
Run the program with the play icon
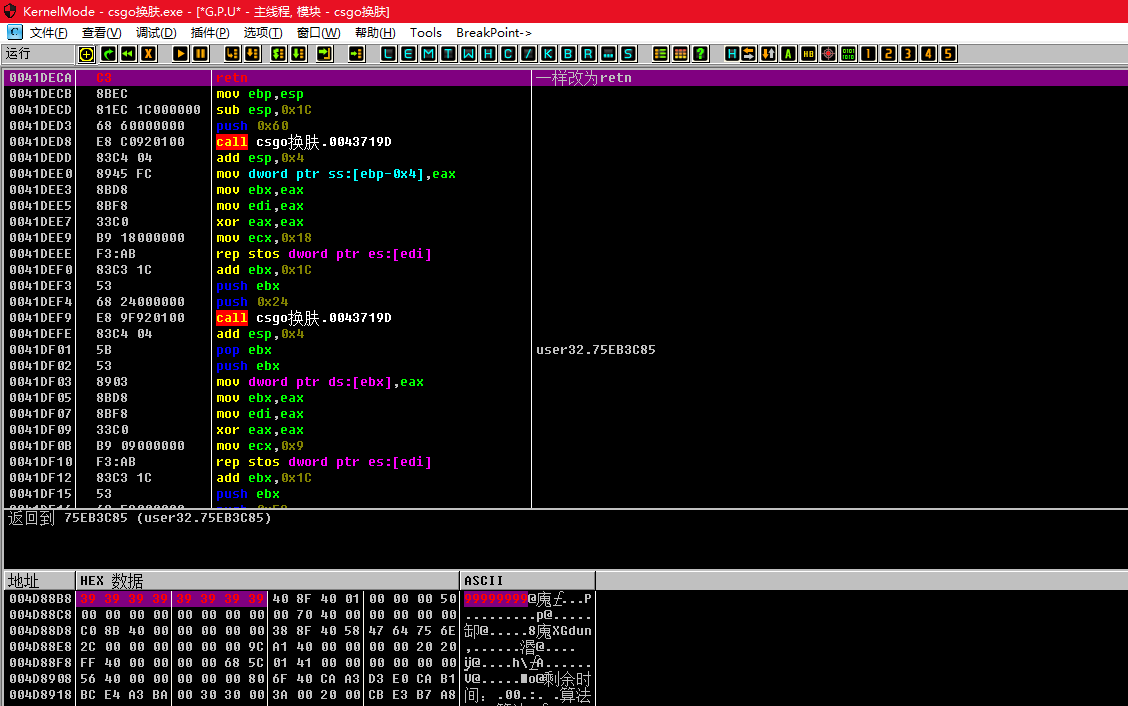coord(181,54)
